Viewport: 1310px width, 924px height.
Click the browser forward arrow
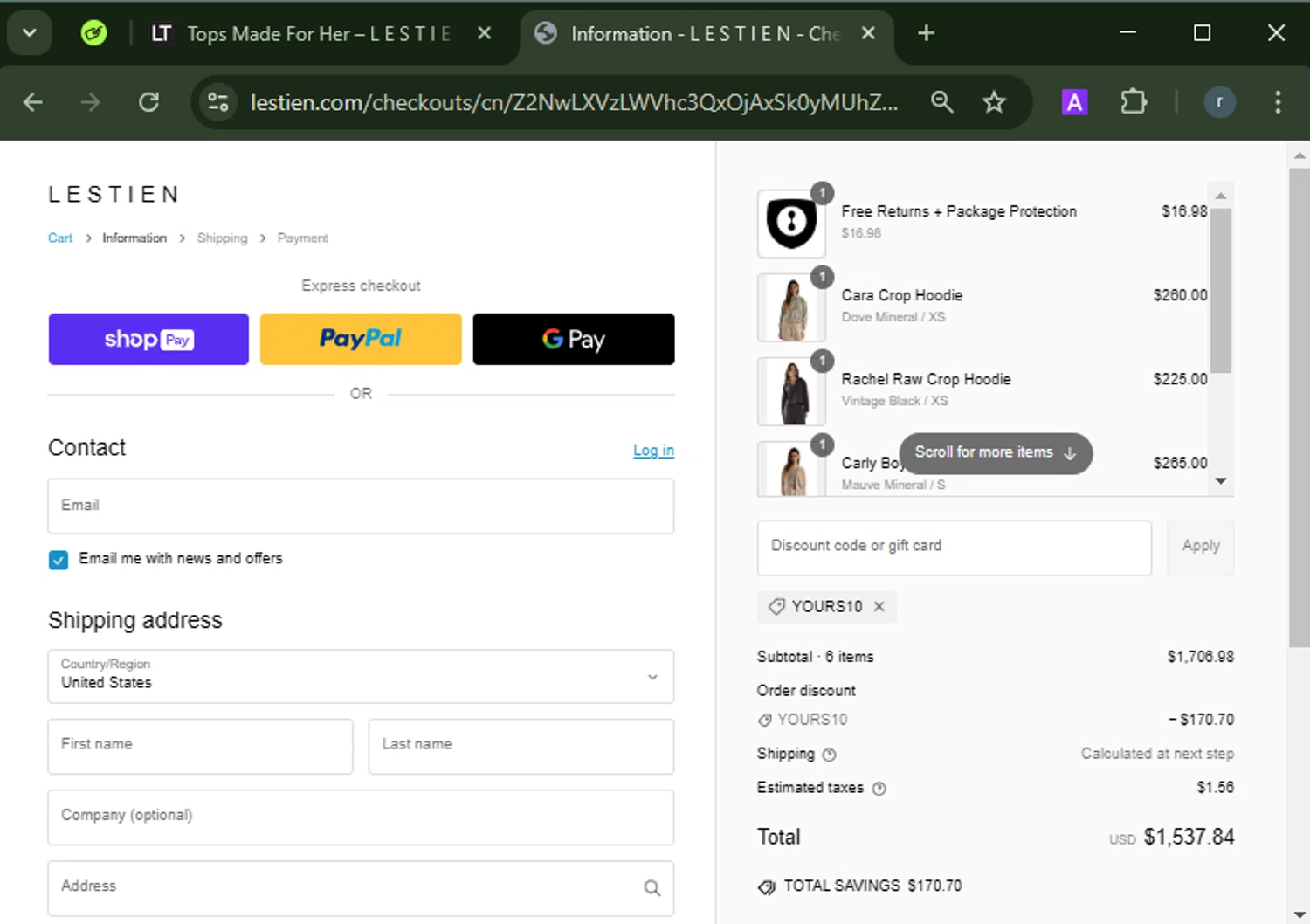click(x=91, y=102)
